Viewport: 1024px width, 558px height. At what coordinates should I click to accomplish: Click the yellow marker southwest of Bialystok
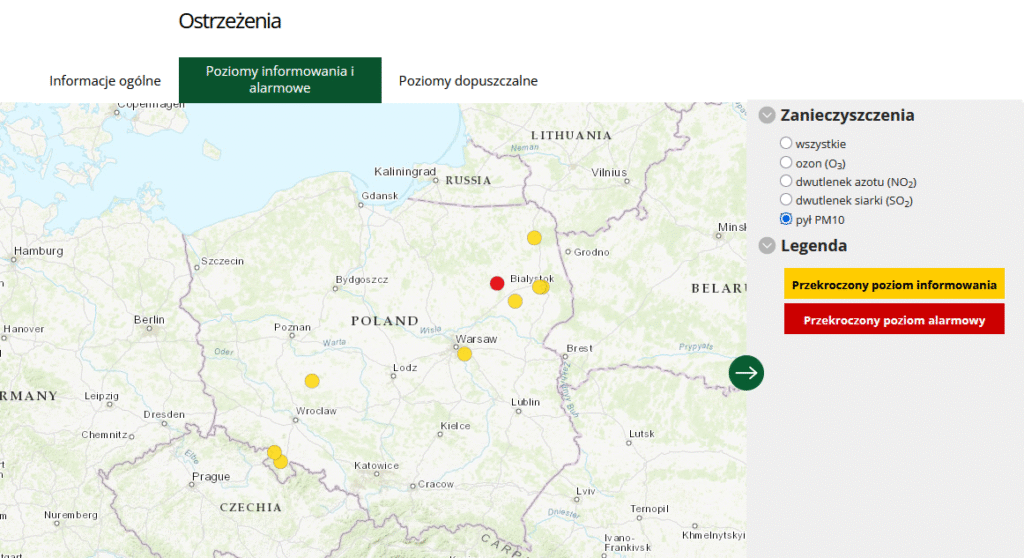click(x=515, y=301)
